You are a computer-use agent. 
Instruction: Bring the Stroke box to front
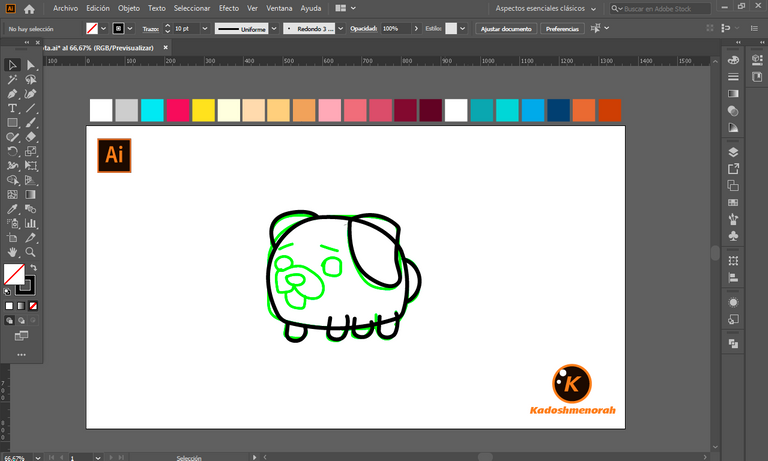pos(25,286)
